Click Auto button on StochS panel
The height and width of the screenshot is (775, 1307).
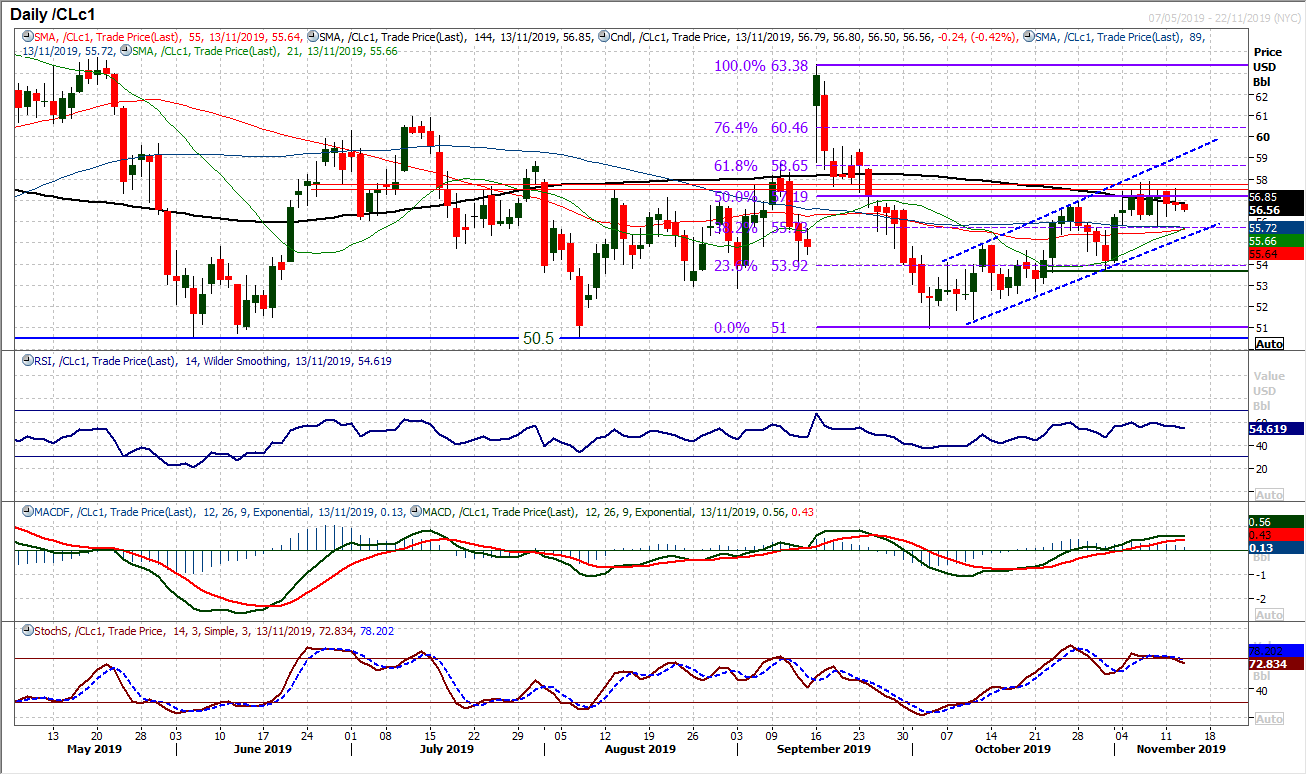(1269, 719)
